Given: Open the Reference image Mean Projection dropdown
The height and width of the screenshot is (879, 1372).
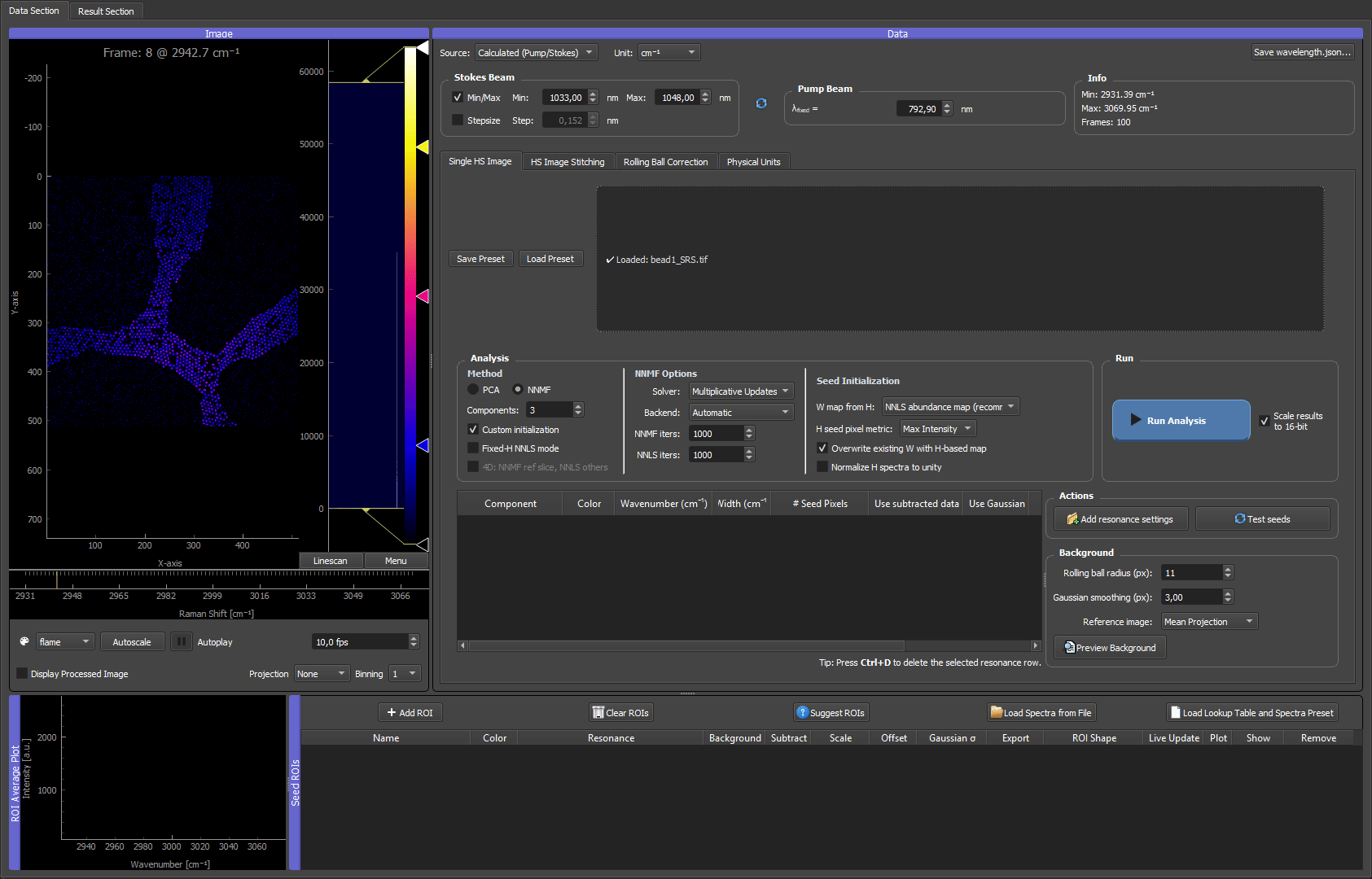Looking at the screenshot, I should [x=1209, y=622].
